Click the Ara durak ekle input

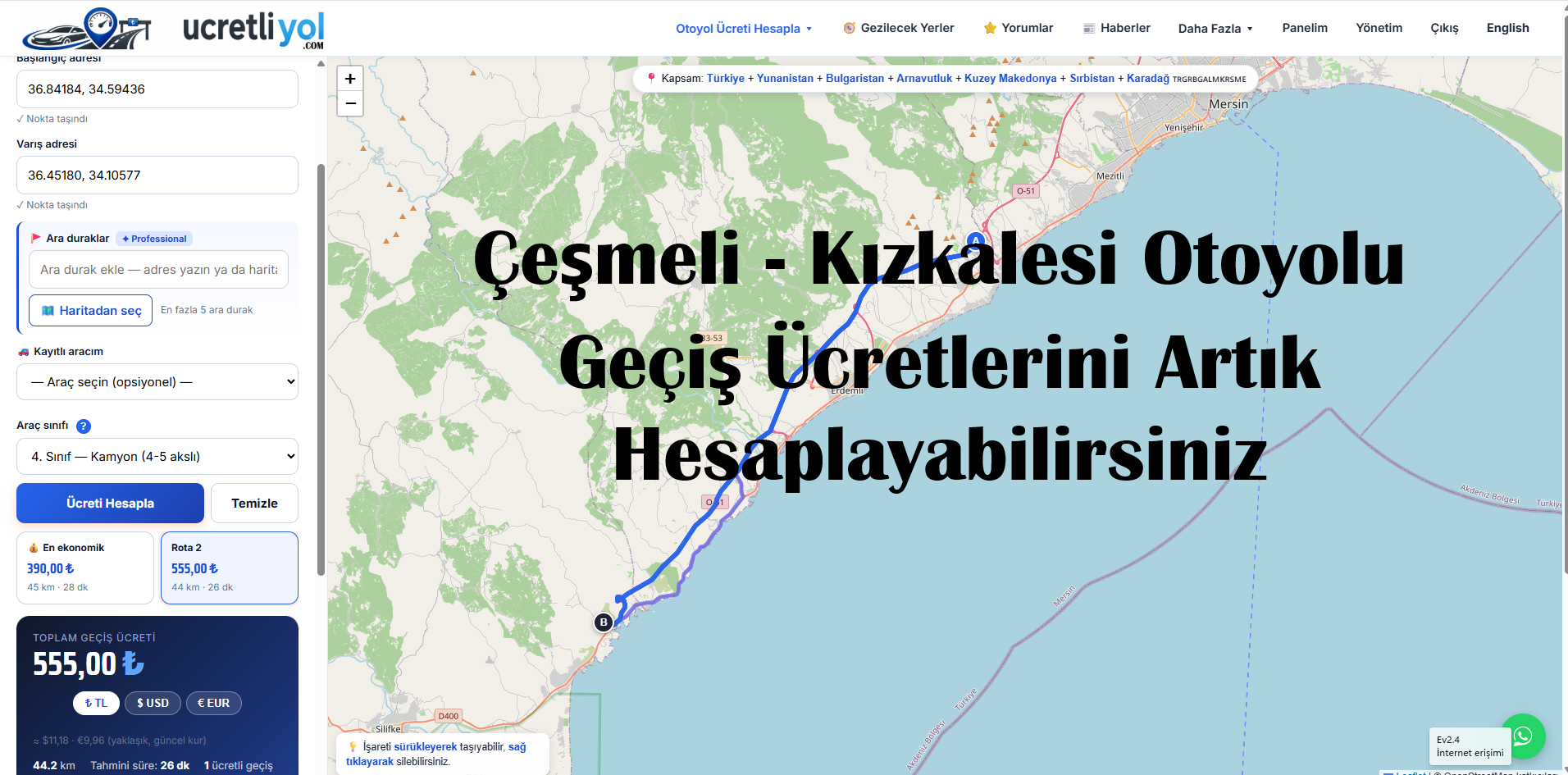tap(159, 270)
